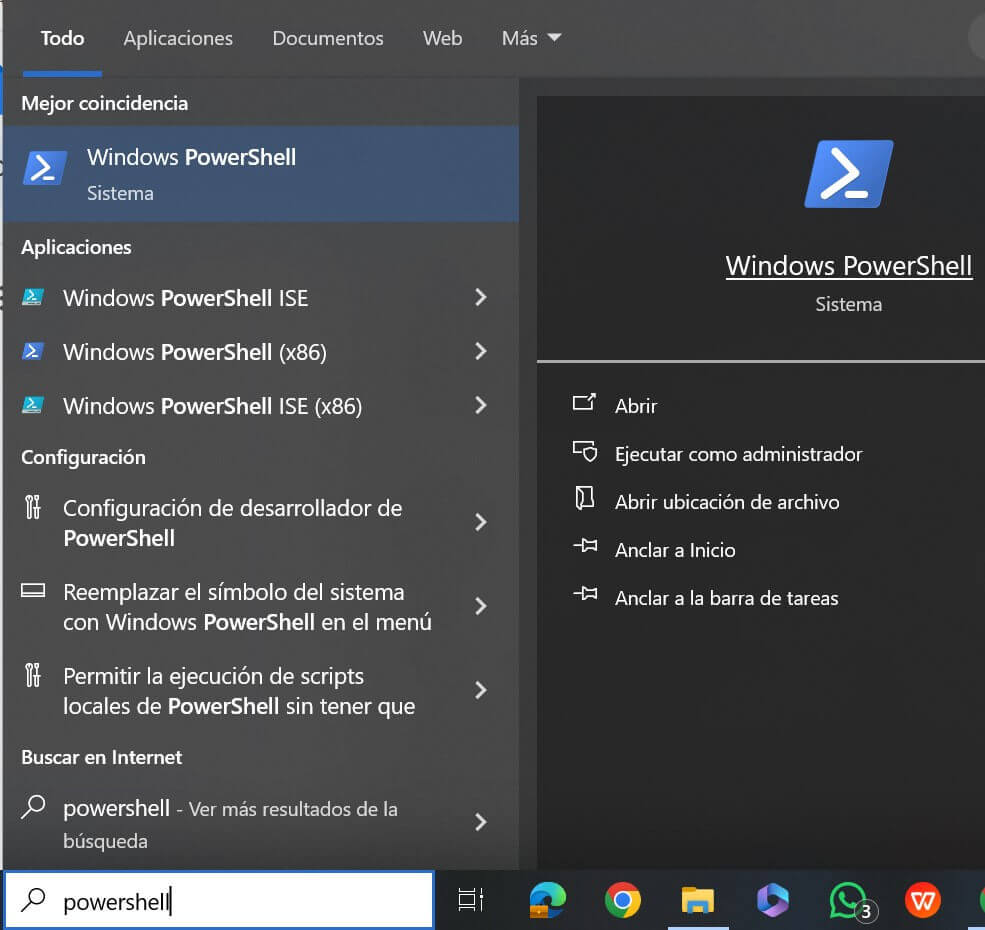985x930 pixels.
Task: Open Google Chrome from the taskbar
Action: 623,900
